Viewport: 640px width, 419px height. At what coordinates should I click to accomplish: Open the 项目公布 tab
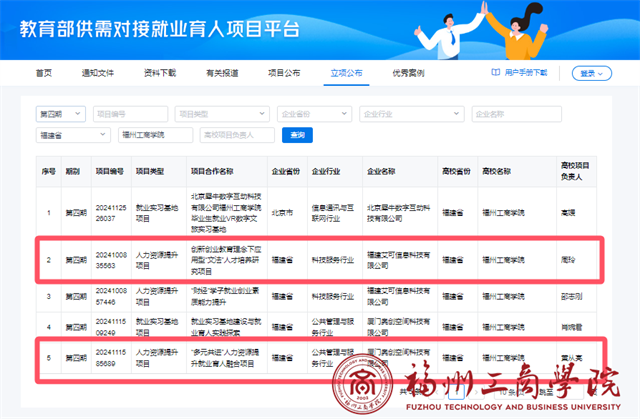[x=284, y=73]
